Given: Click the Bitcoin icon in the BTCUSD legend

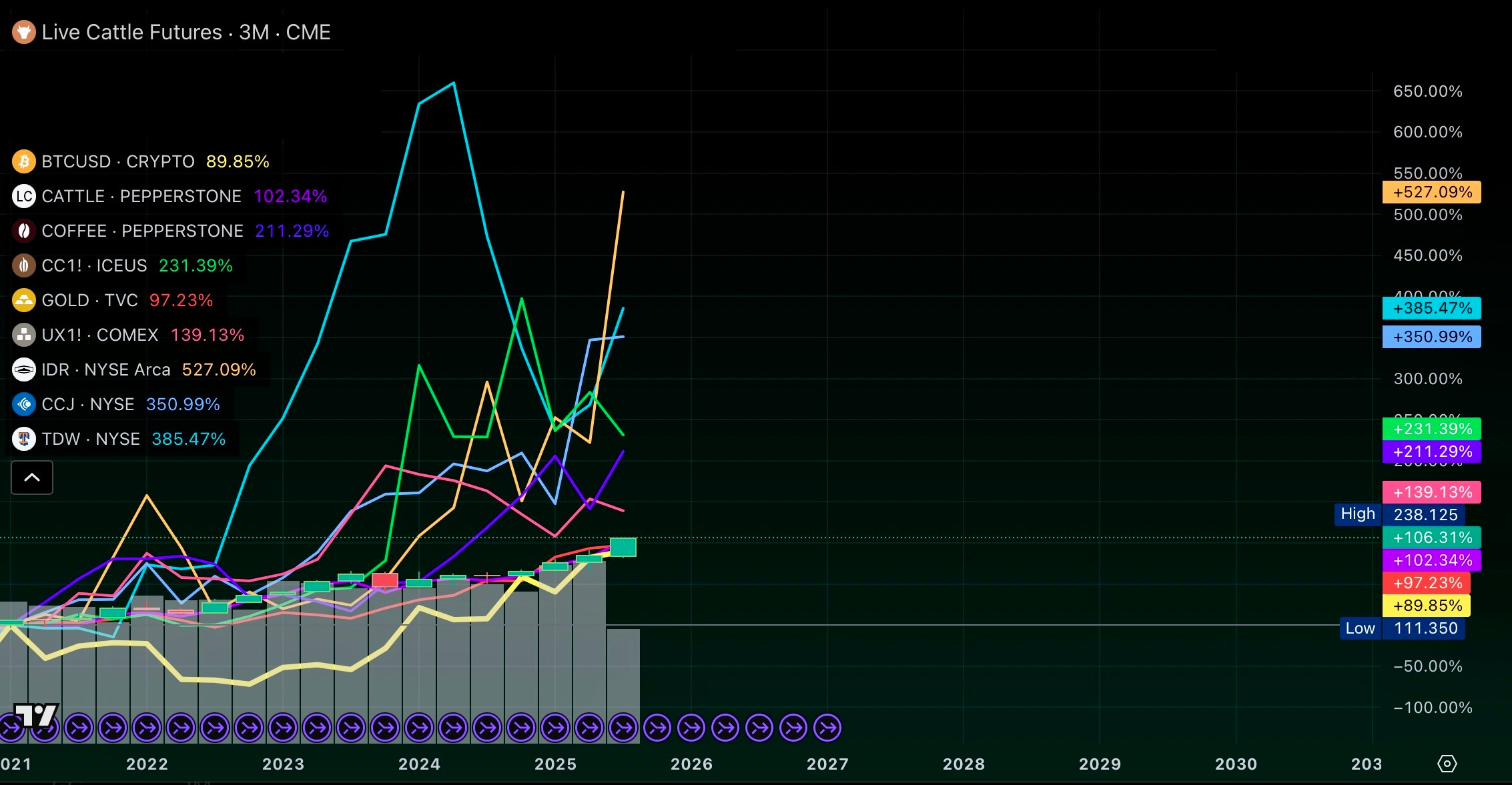Looking at the screenshot, I should pos(24,161).
